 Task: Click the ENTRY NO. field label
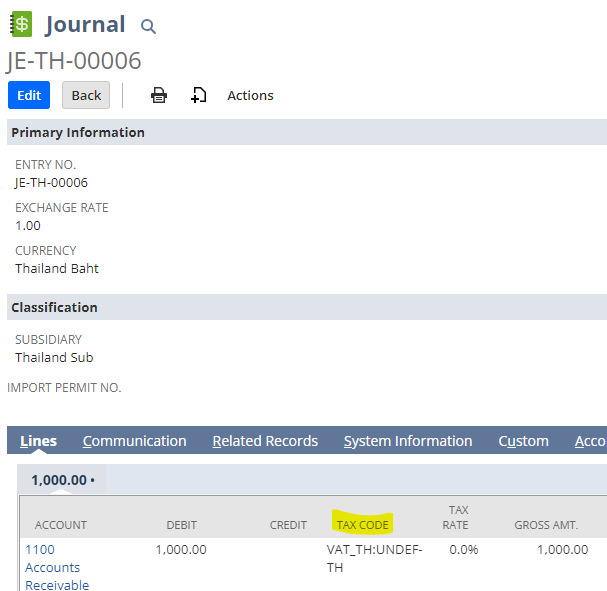46,164
